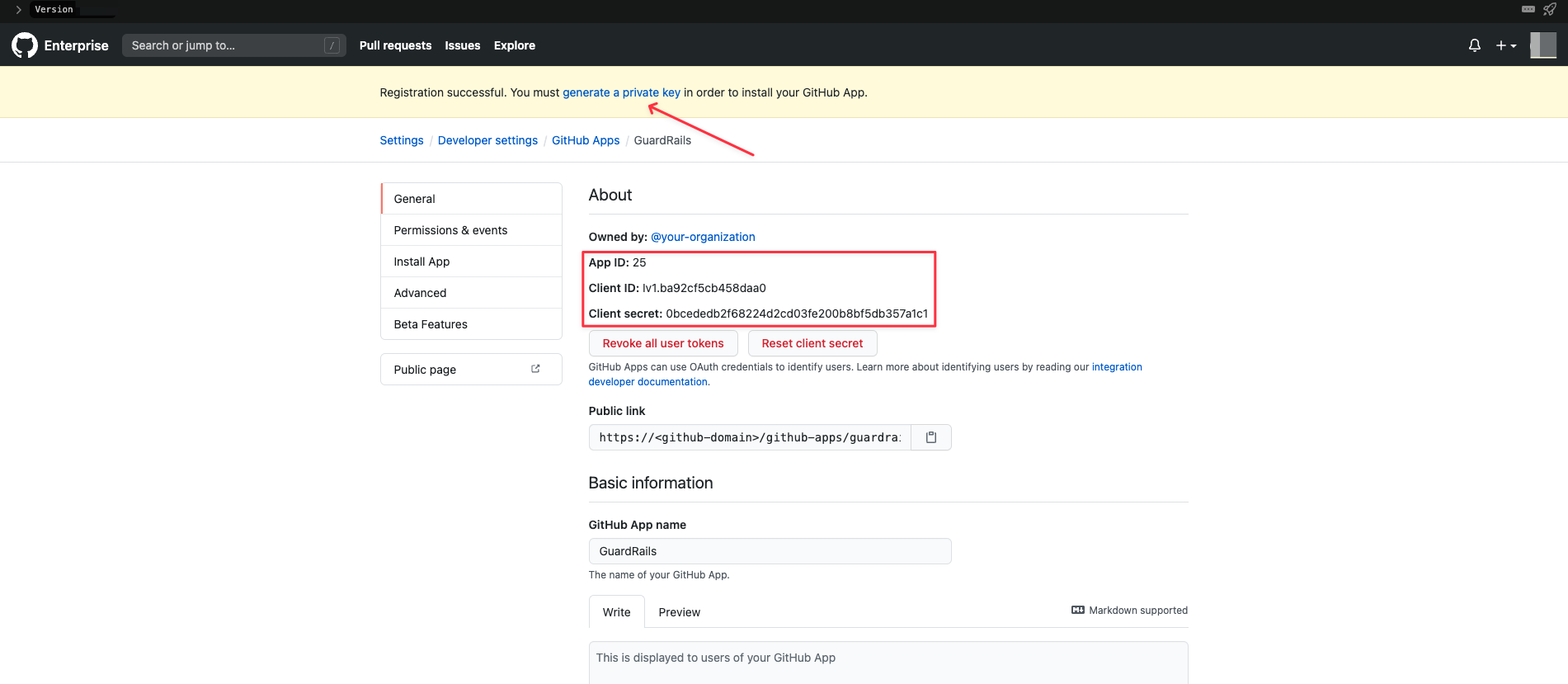The image size is (1568, 684).
Task: Follow the generate a private key link
Action: tap(621, 92)
